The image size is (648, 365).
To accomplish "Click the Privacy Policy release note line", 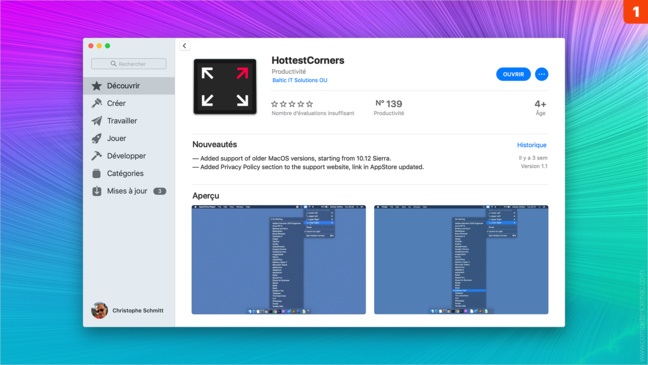I will pos(308,167).
